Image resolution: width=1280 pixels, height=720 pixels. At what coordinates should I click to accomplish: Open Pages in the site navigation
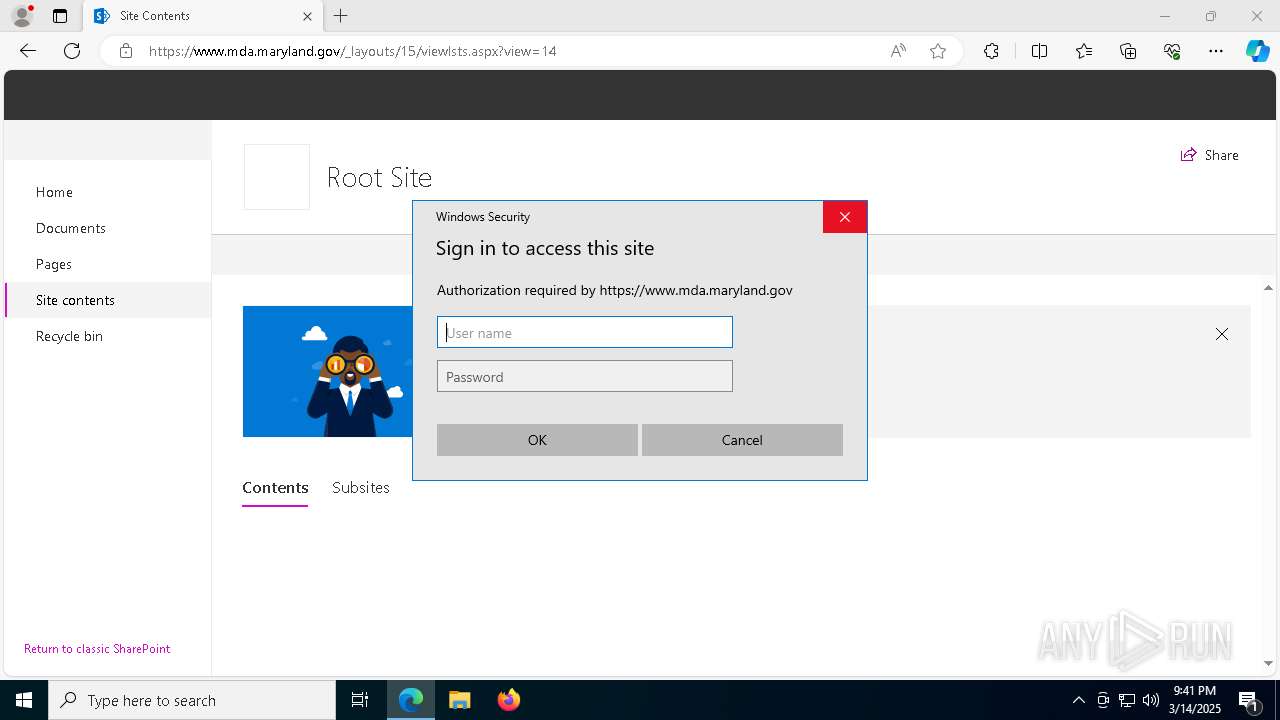(x=54, y=264)
